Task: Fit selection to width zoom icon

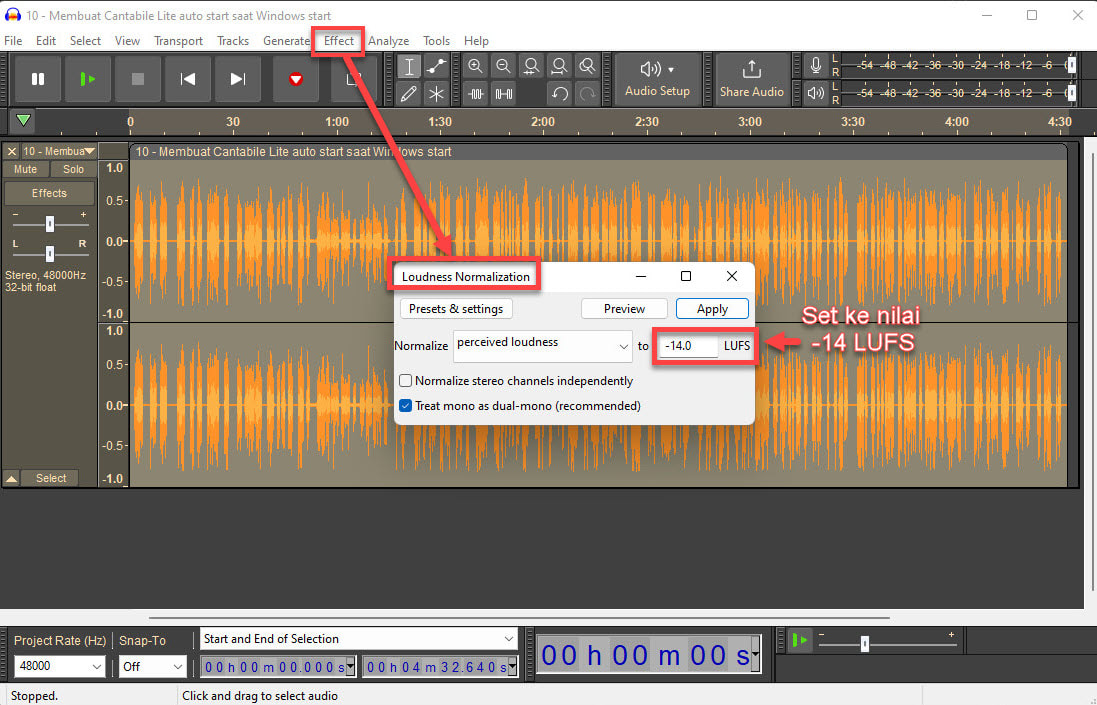Action: pyautogui.click(x=531, y=66)
